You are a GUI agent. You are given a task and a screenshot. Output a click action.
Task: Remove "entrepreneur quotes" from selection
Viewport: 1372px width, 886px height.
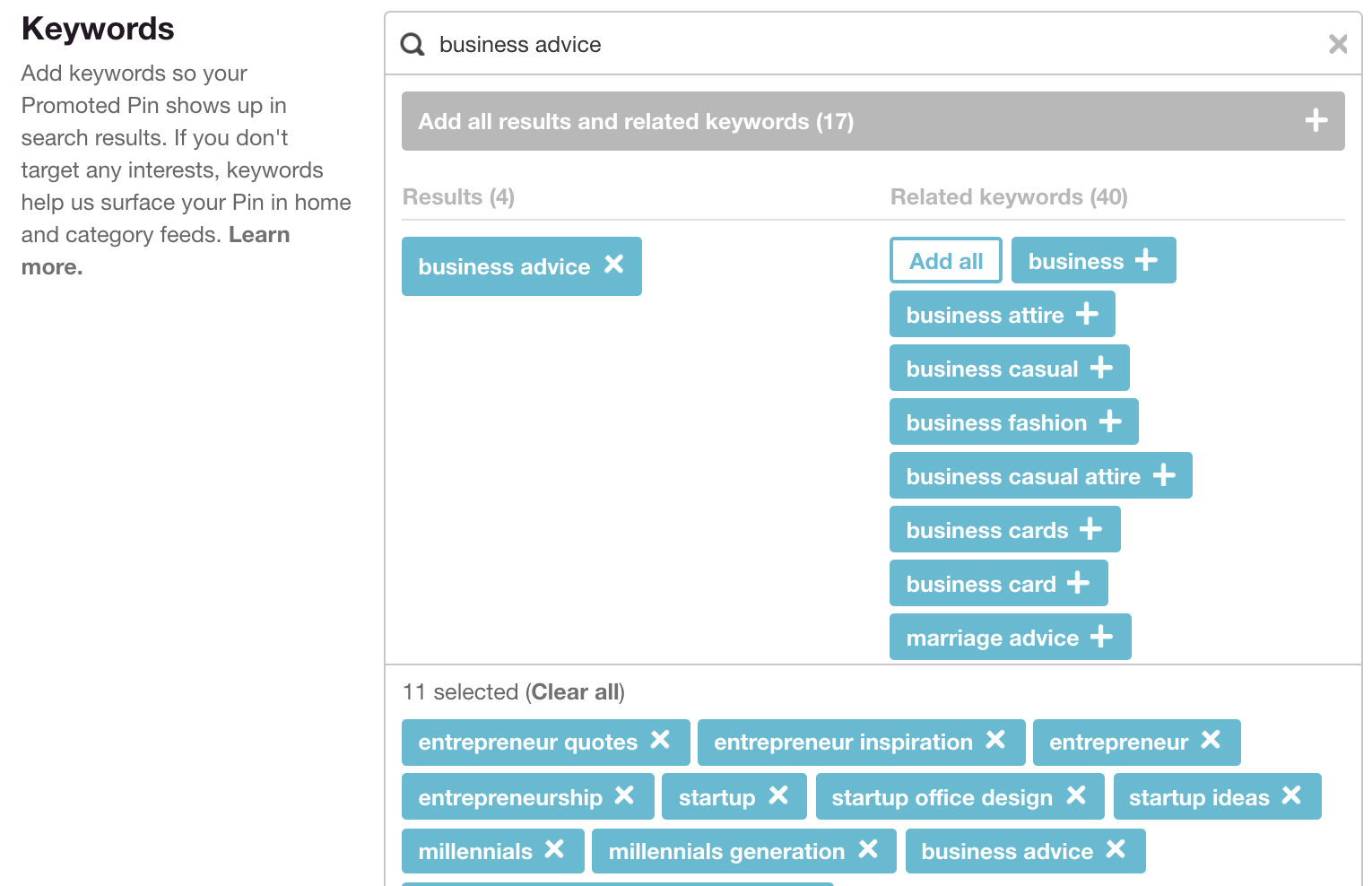click(661, 742)
